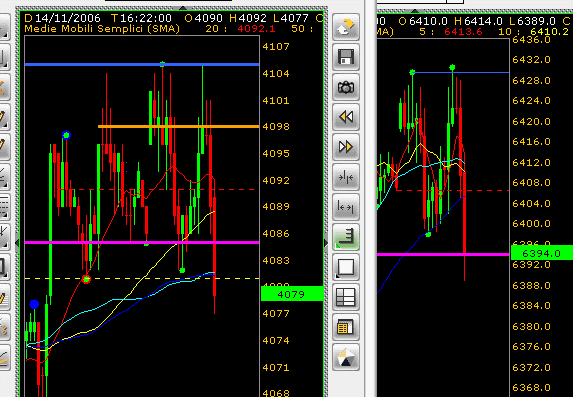
Task: Click the green 6394.0 price label
Action: (542, 253)
